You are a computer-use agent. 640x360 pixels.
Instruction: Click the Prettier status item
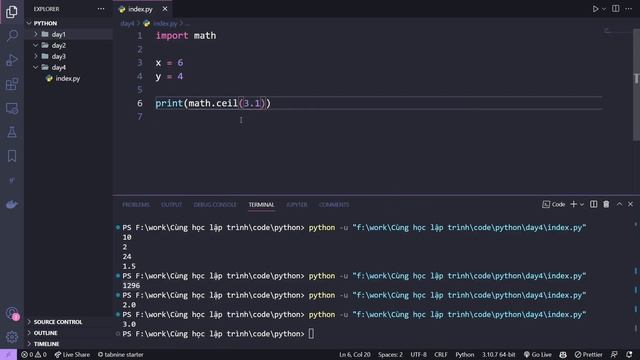click(x=588, y=354)
